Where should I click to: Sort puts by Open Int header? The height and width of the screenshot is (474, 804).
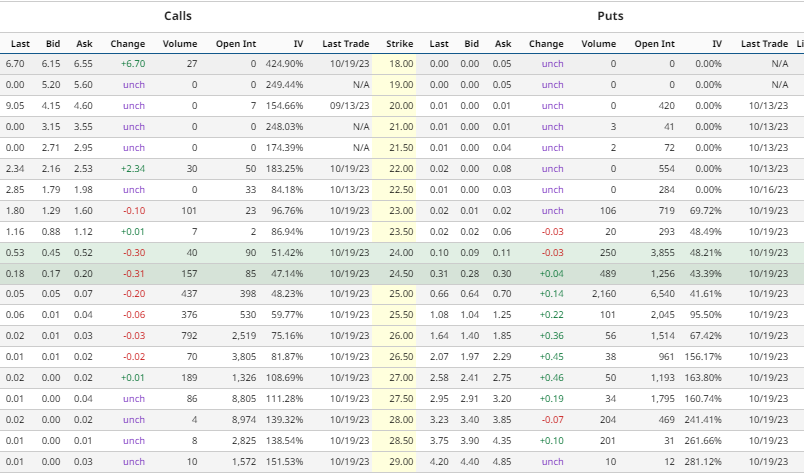coord(654,44)
